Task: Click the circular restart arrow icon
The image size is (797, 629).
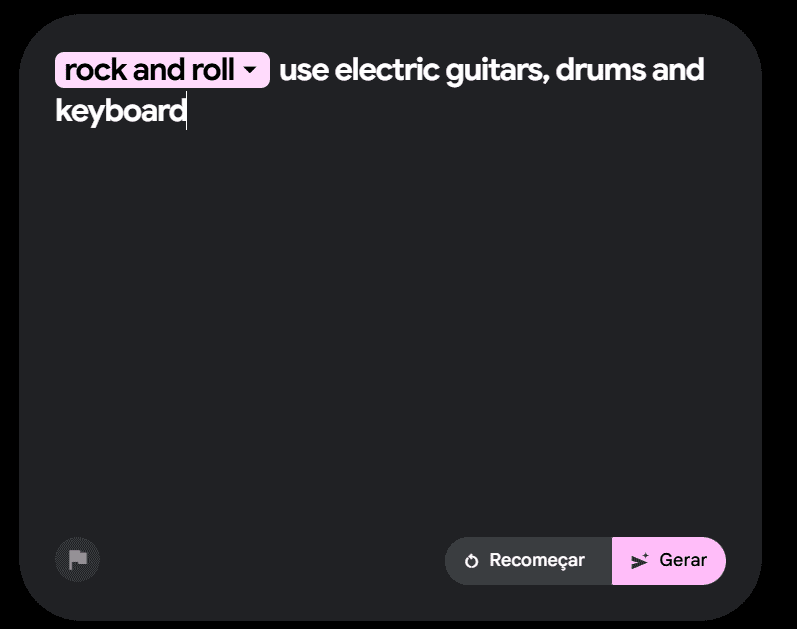Action: (472, 561)
